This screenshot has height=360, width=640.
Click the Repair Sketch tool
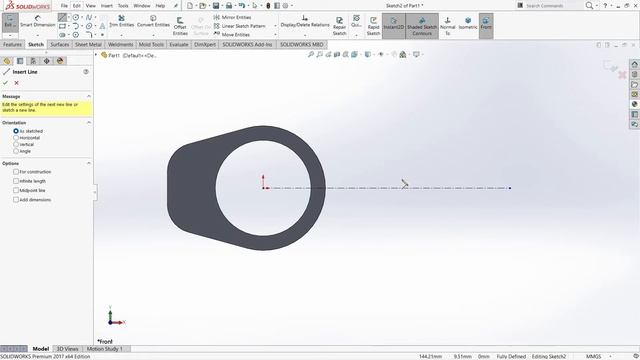pos(339,26)
